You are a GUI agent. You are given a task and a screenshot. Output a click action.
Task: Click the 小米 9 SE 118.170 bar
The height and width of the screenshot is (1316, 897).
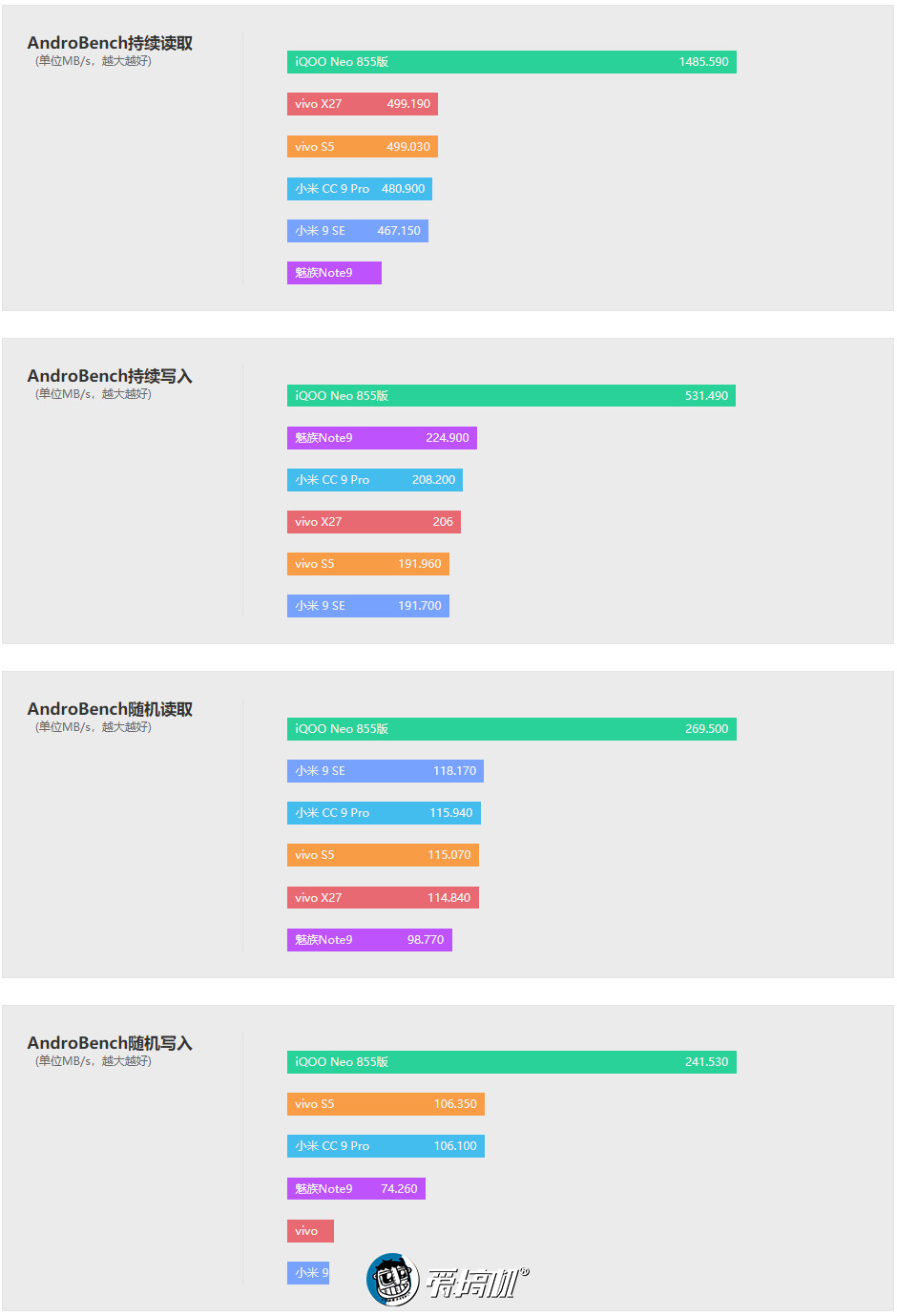coord(386,771)
